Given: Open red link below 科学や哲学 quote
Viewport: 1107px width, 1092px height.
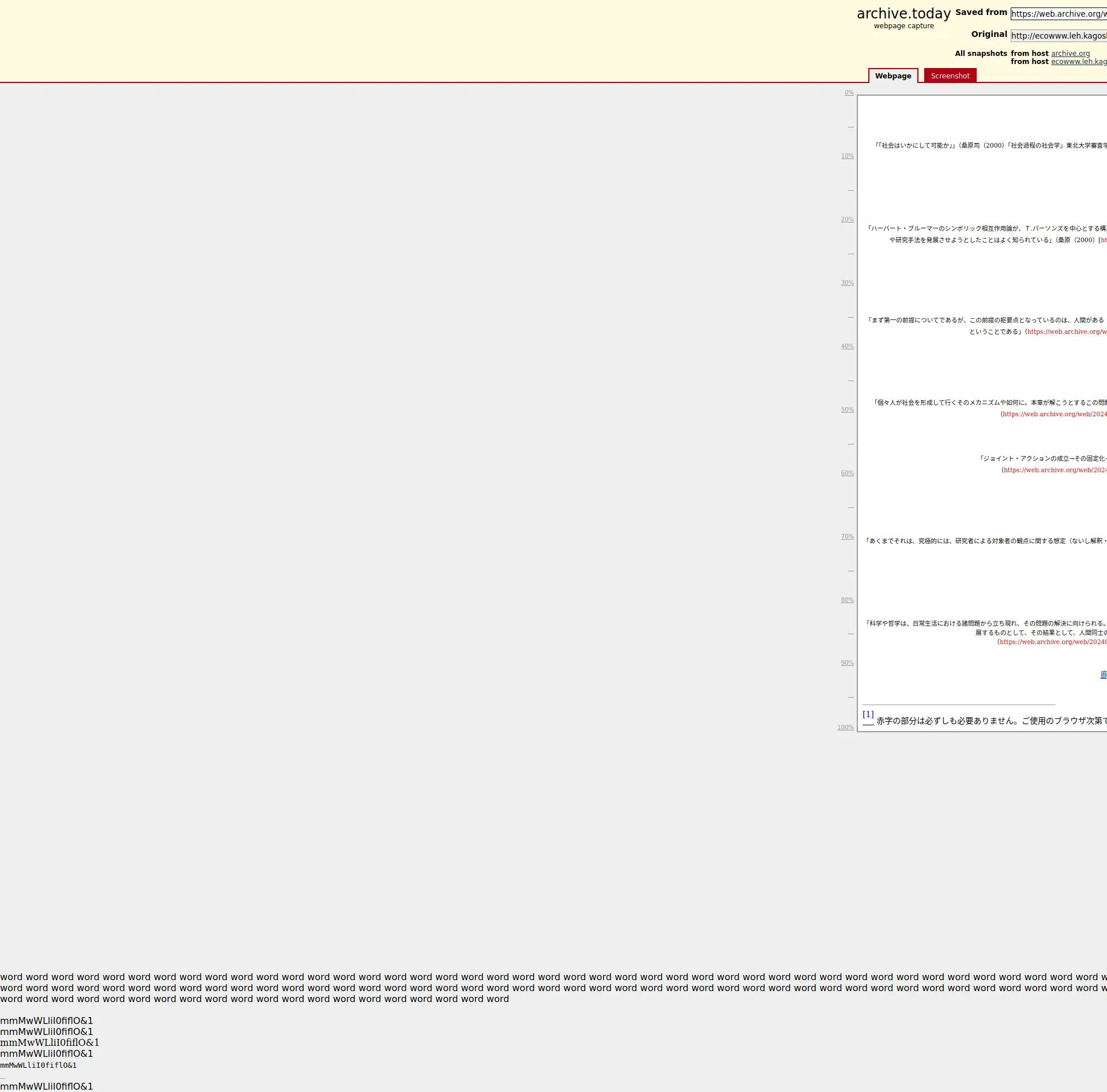Looking at the screenshot, I should pos(1052,642).
